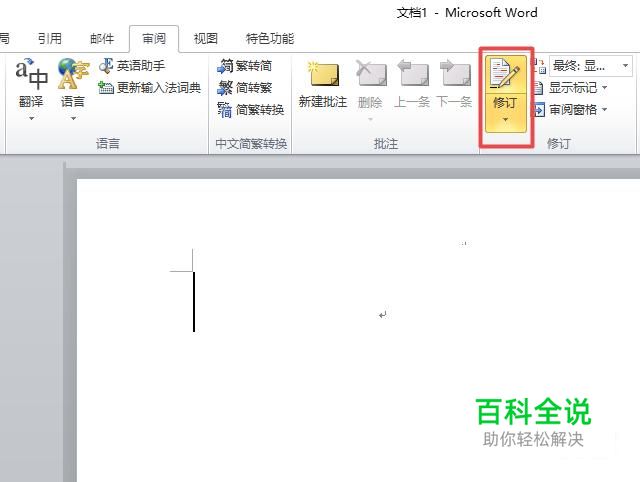Go to previous comment 上一条
640x482 pixels.
click(x=412, y=85)
